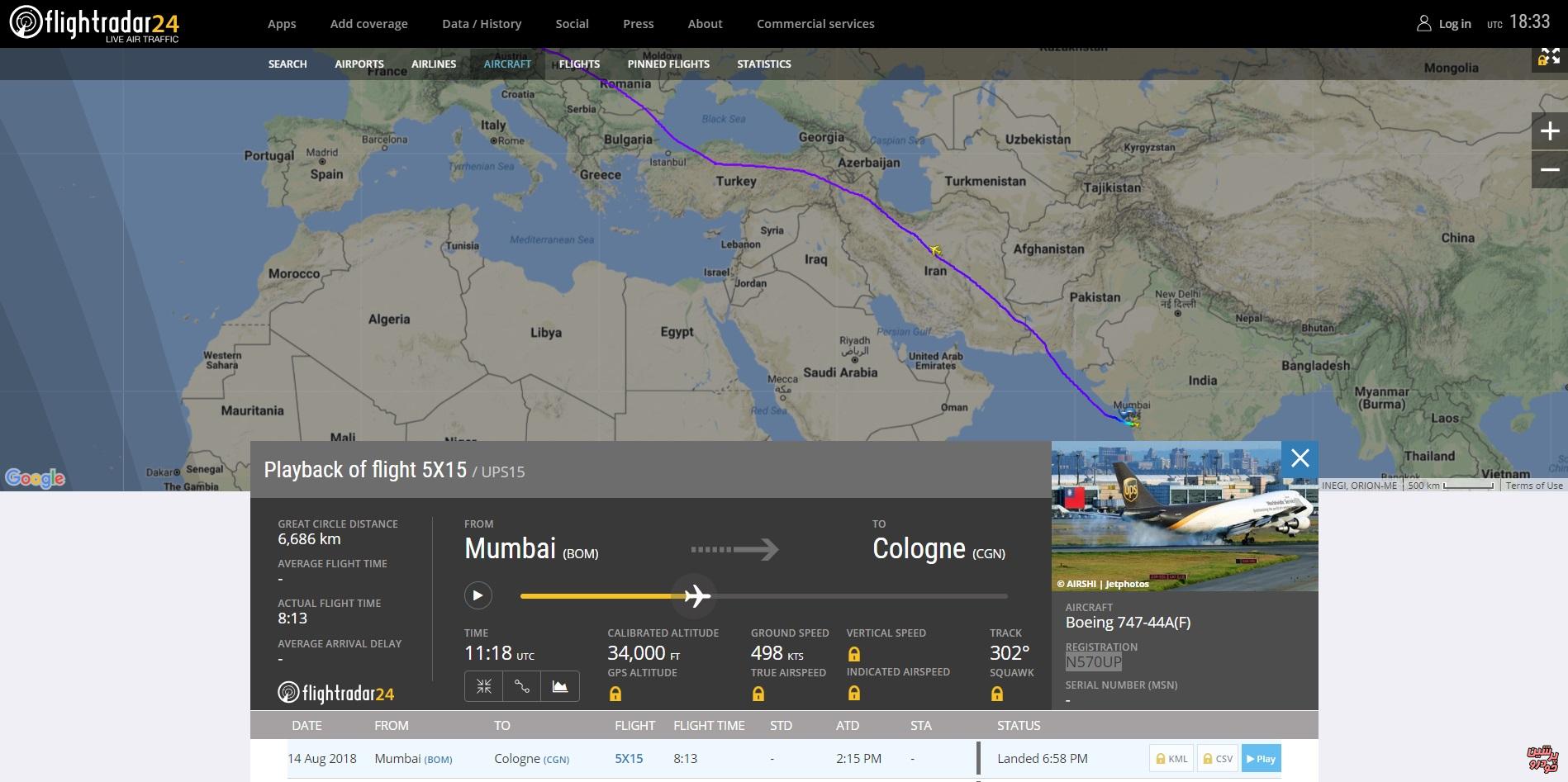Viewport: 1568px width, 782px height.
Task: Click the Flightradar24 logo in header
Action: click(94, 24)
